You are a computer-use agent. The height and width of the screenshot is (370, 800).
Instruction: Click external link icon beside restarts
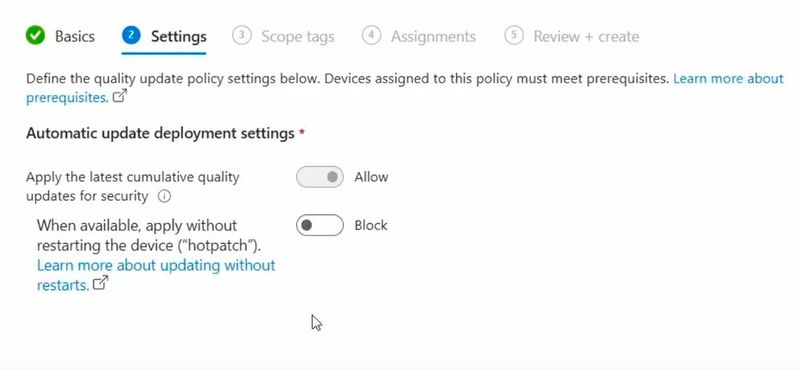101,283
